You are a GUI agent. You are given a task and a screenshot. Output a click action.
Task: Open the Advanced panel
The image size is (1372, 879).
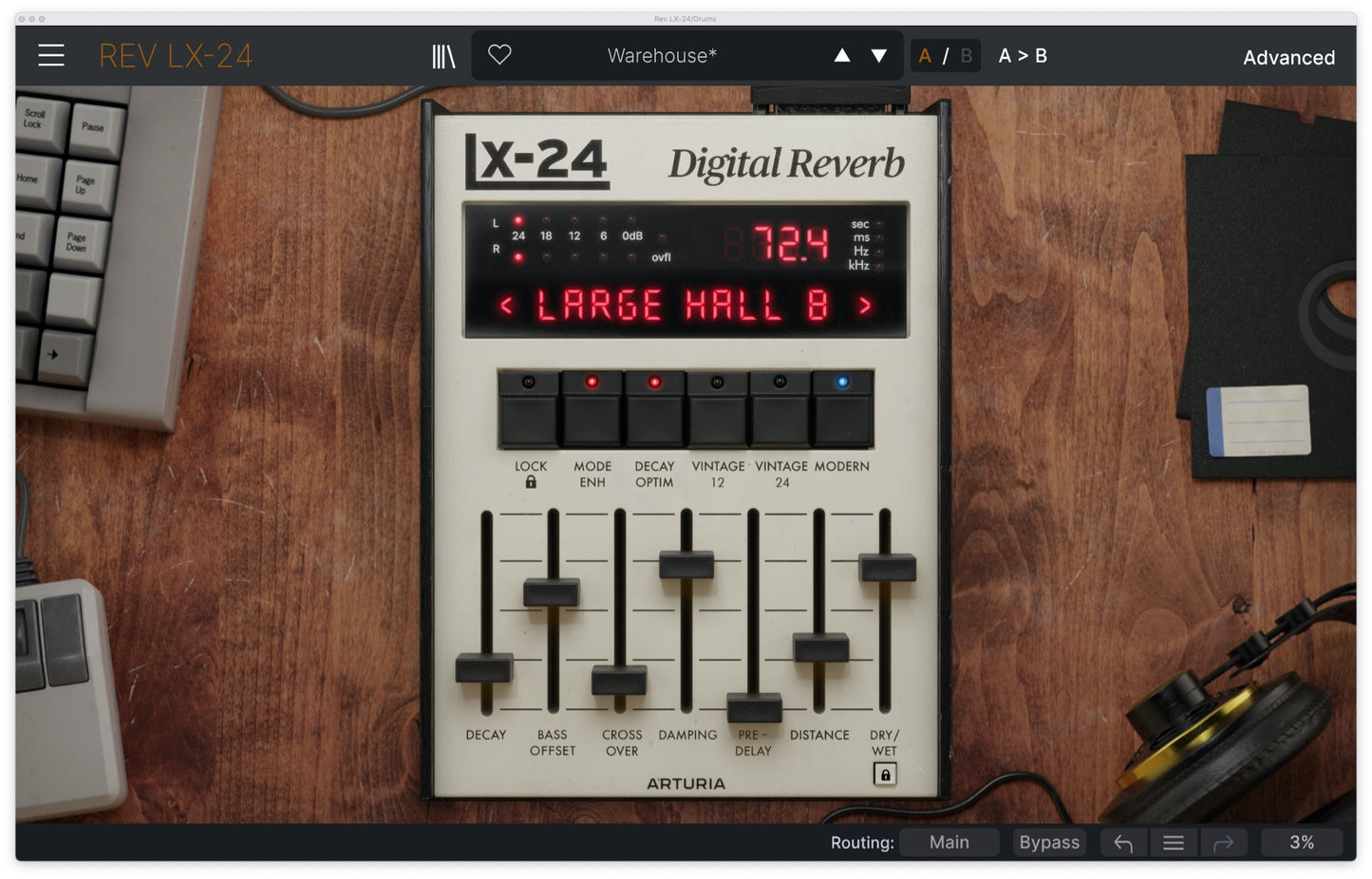[x=1287, y=57]
